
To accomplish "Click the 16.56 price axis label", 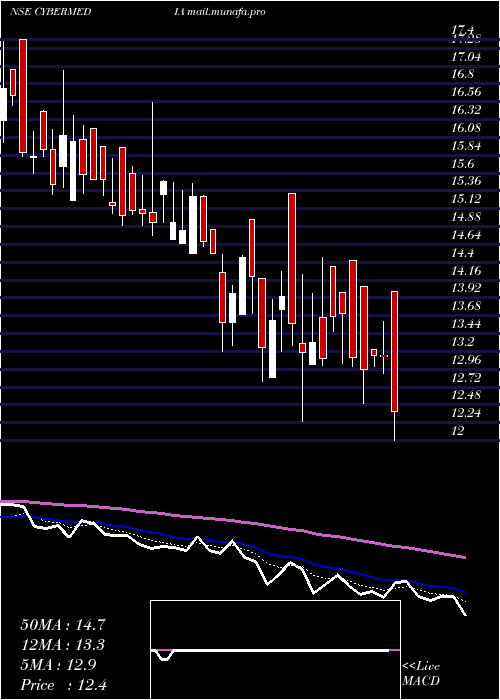I will (467, 92).
